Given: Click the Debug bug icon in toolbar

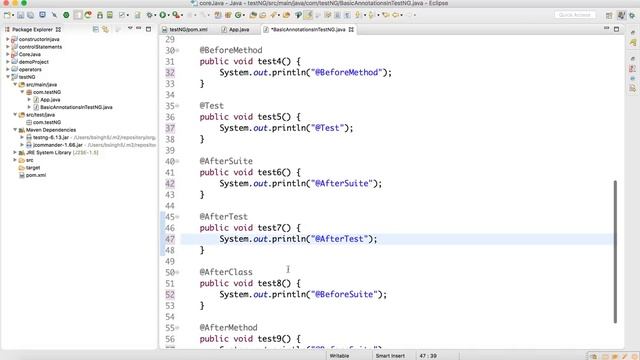Looking at the screenshot, I should click(150, 15).
